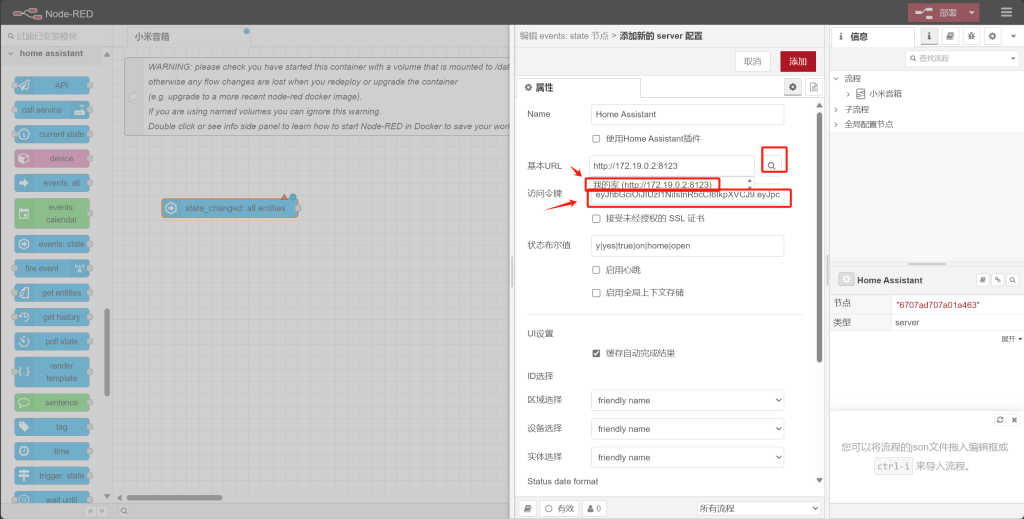Open the 区域选择 friendly name dropdown

click(687, 400)
